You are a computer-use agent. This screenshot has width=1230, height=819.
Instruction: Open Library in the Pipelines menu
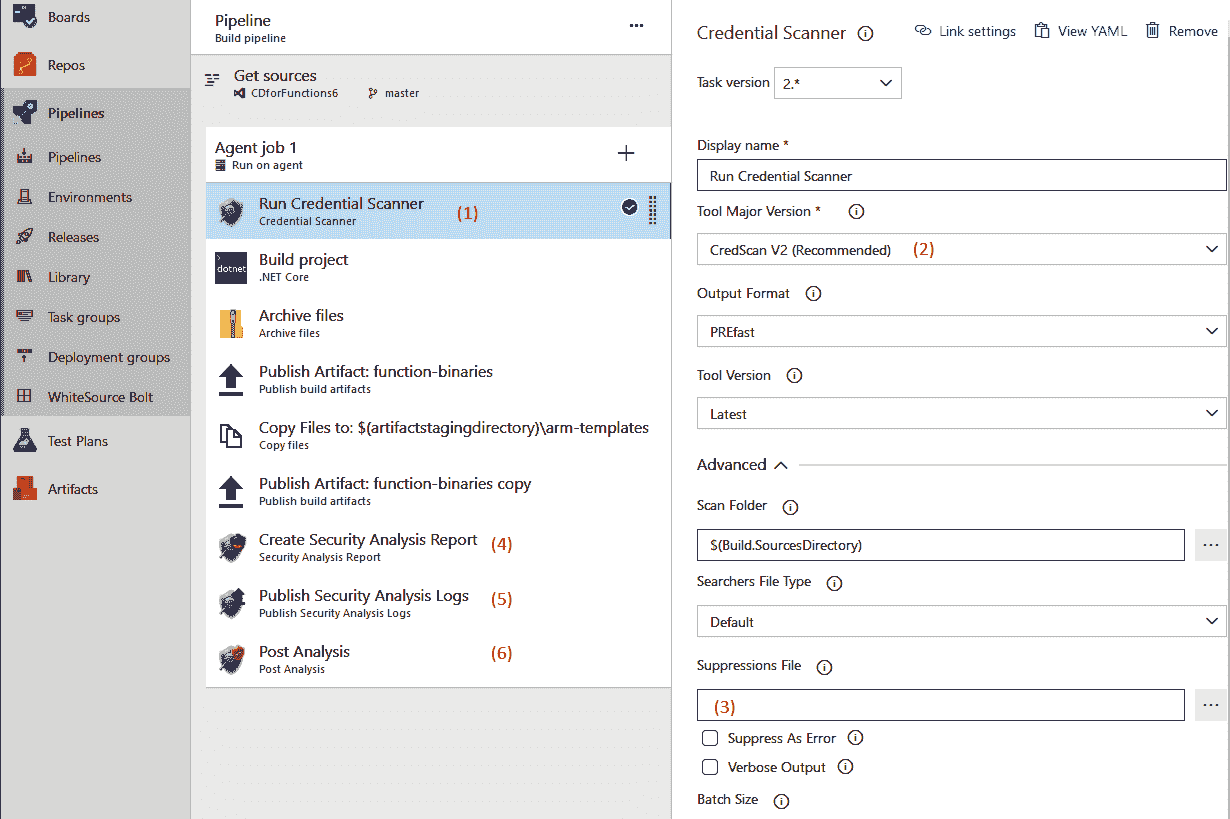click(x=69, y=277)
